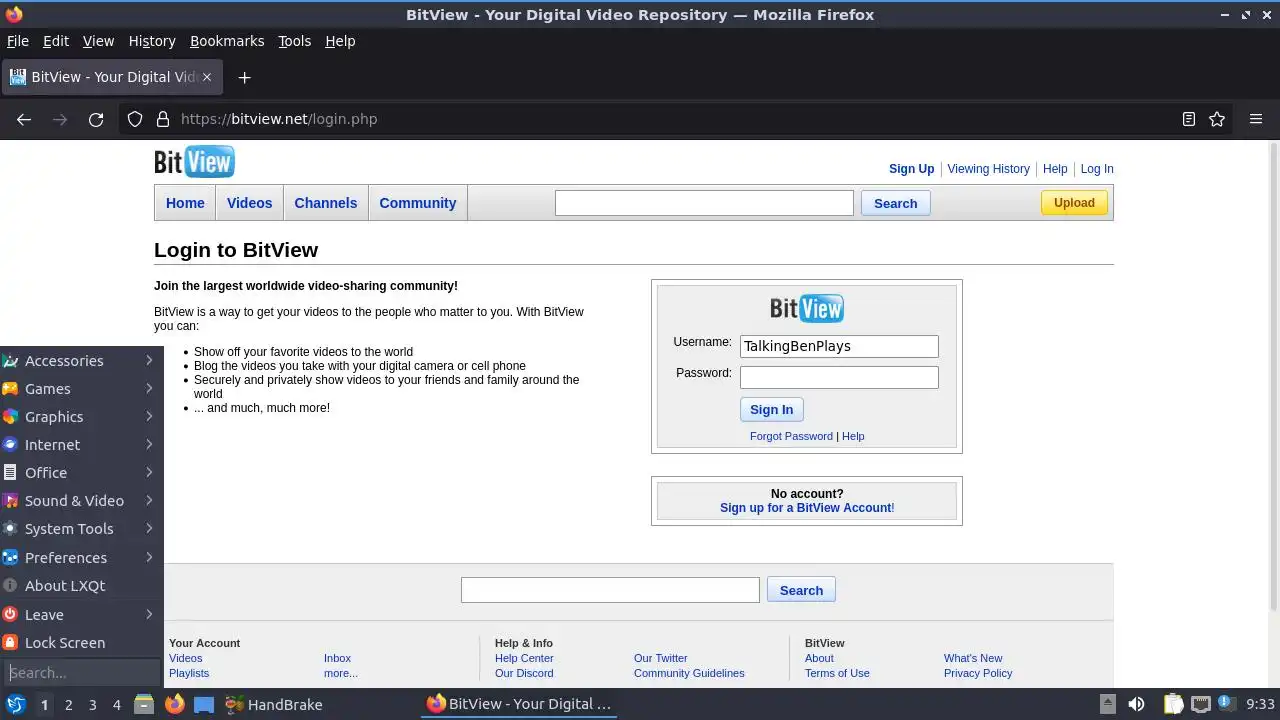Expand the Office submenu

coord(81,473)
